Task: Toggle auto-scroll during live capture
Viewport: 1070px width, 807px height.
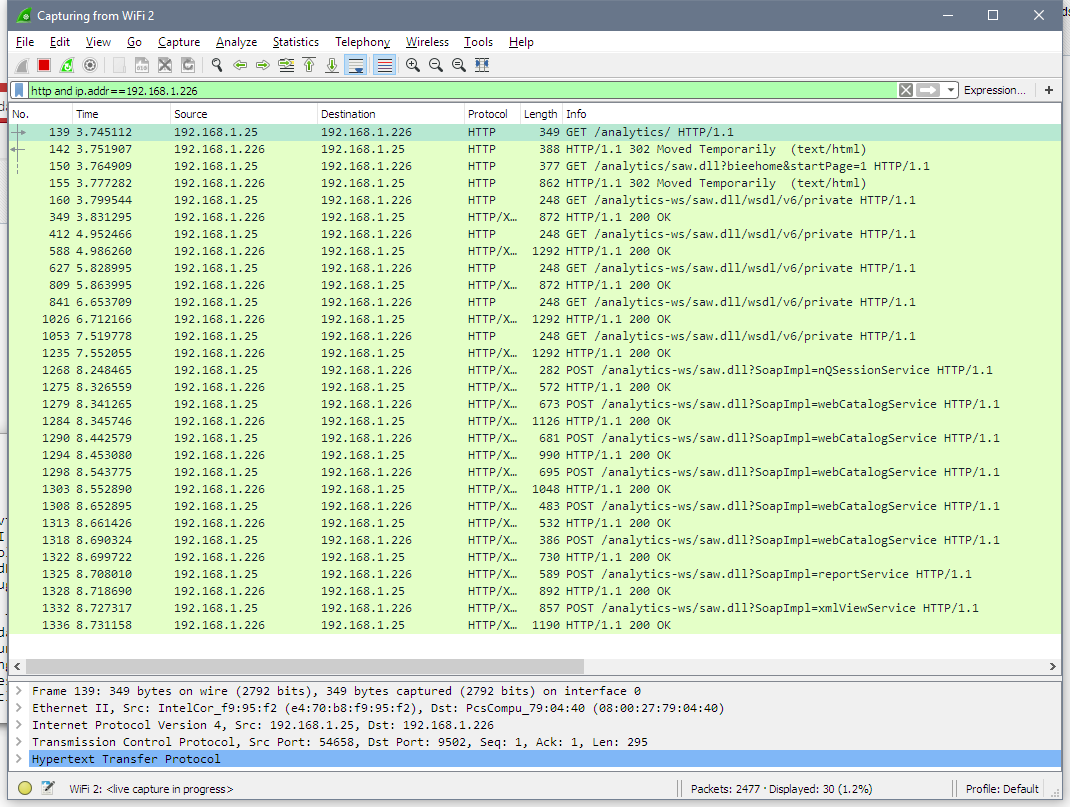Action: click(355, 65)
